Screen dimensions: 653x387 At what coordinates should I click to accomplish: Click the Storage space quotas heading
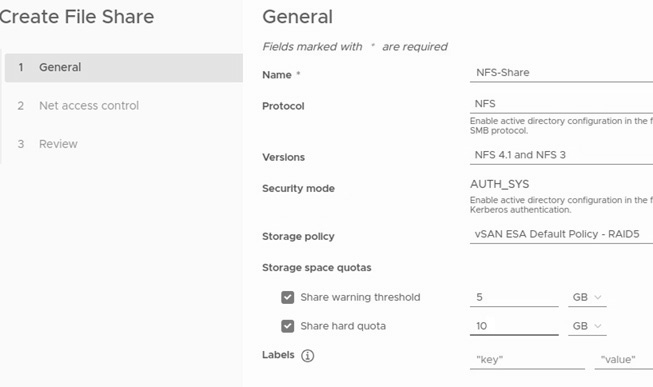[x=317, y=267]
